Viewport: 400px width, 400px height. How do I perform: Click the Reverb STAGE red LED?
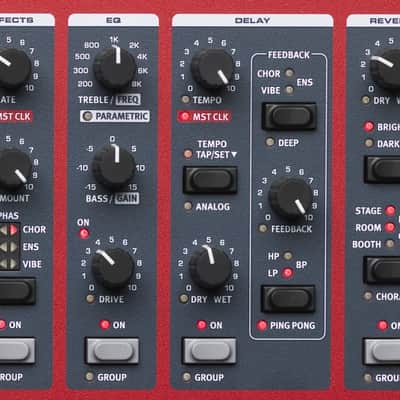[390, 210]
